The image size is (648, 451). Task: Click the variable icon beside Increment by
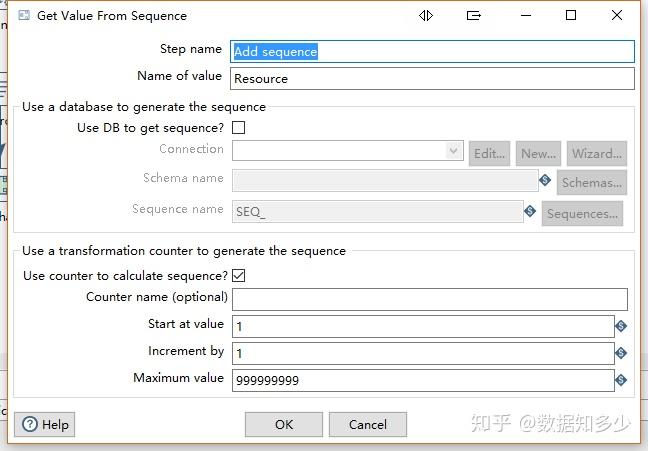tap(621, 353)
